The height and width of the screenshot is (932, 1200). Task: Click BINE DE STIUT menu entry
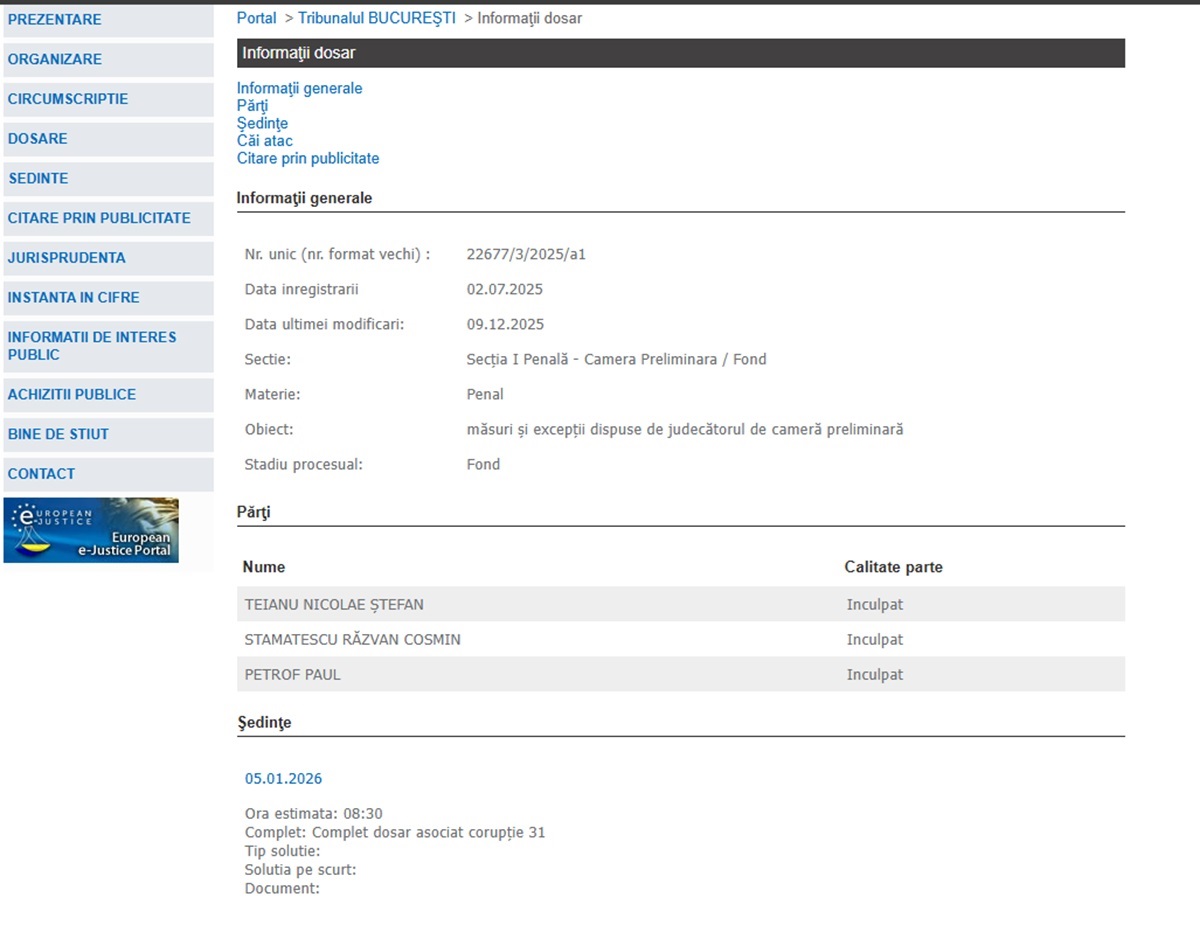(x=58, y=434)
